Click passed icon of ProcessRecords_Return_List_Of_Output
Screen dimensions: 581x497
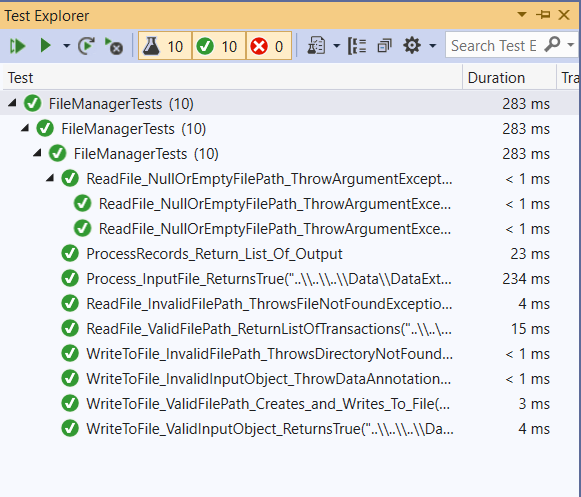click(70, 254)
